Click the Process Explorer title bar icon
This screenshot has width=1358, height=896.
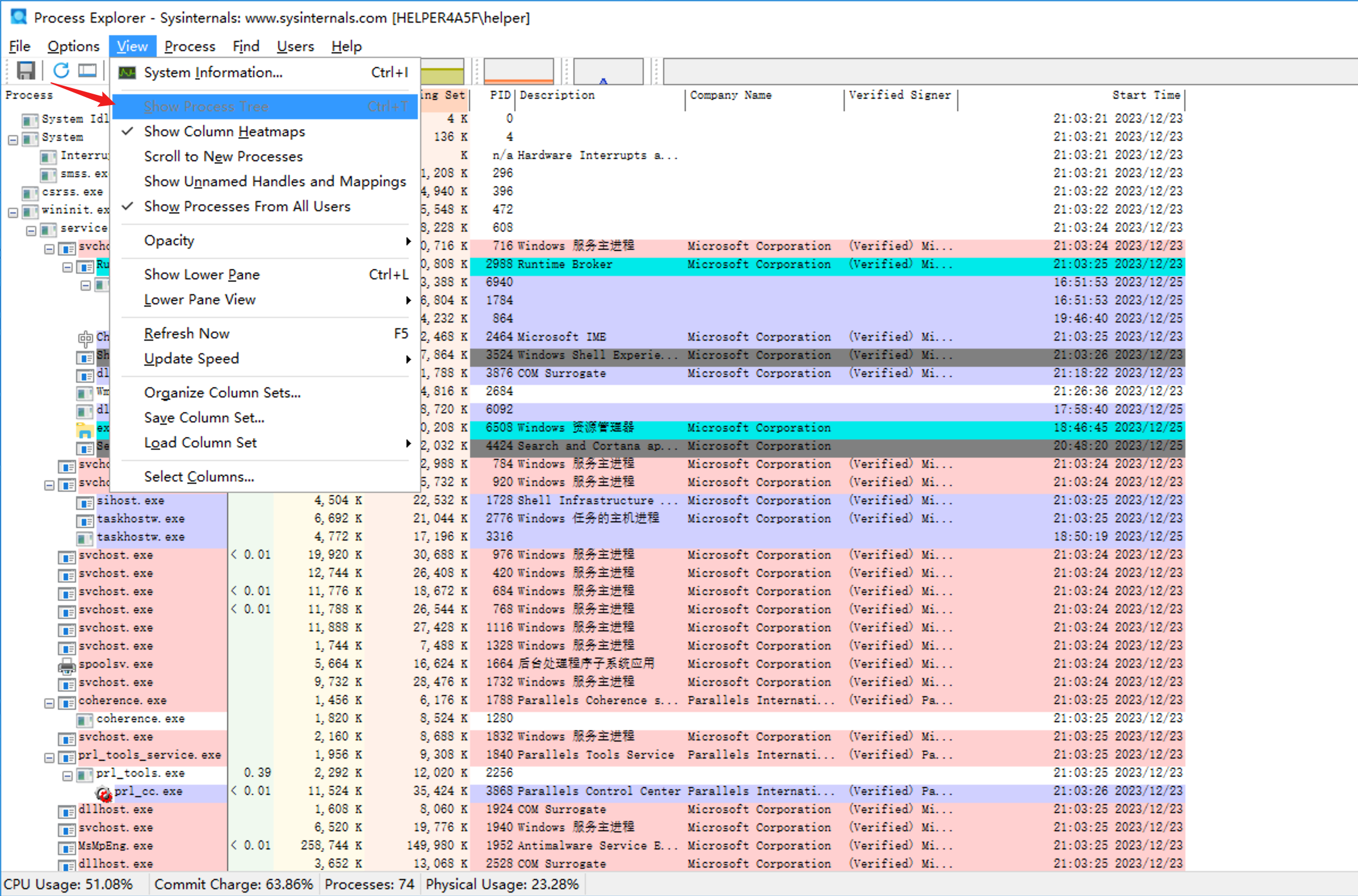18,17
